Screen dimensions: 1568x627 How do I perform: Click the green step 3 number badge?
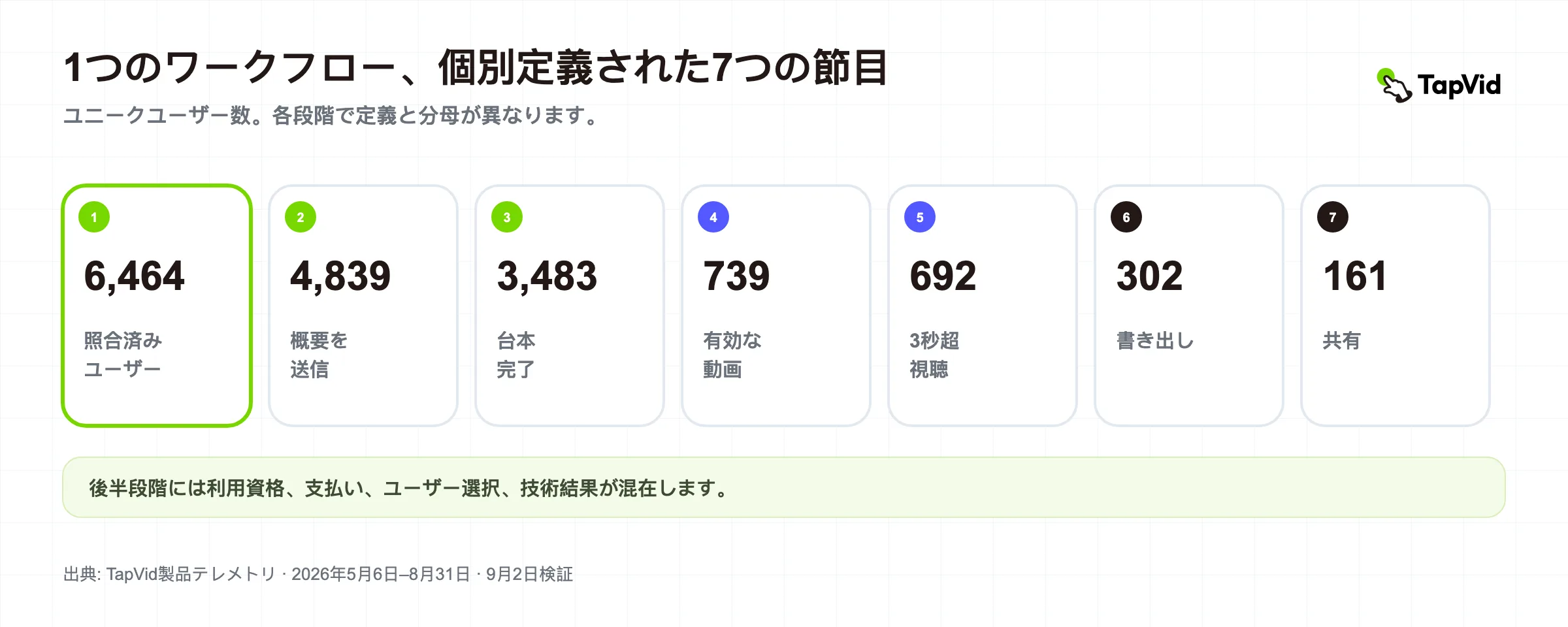click(x=507, y=217)
